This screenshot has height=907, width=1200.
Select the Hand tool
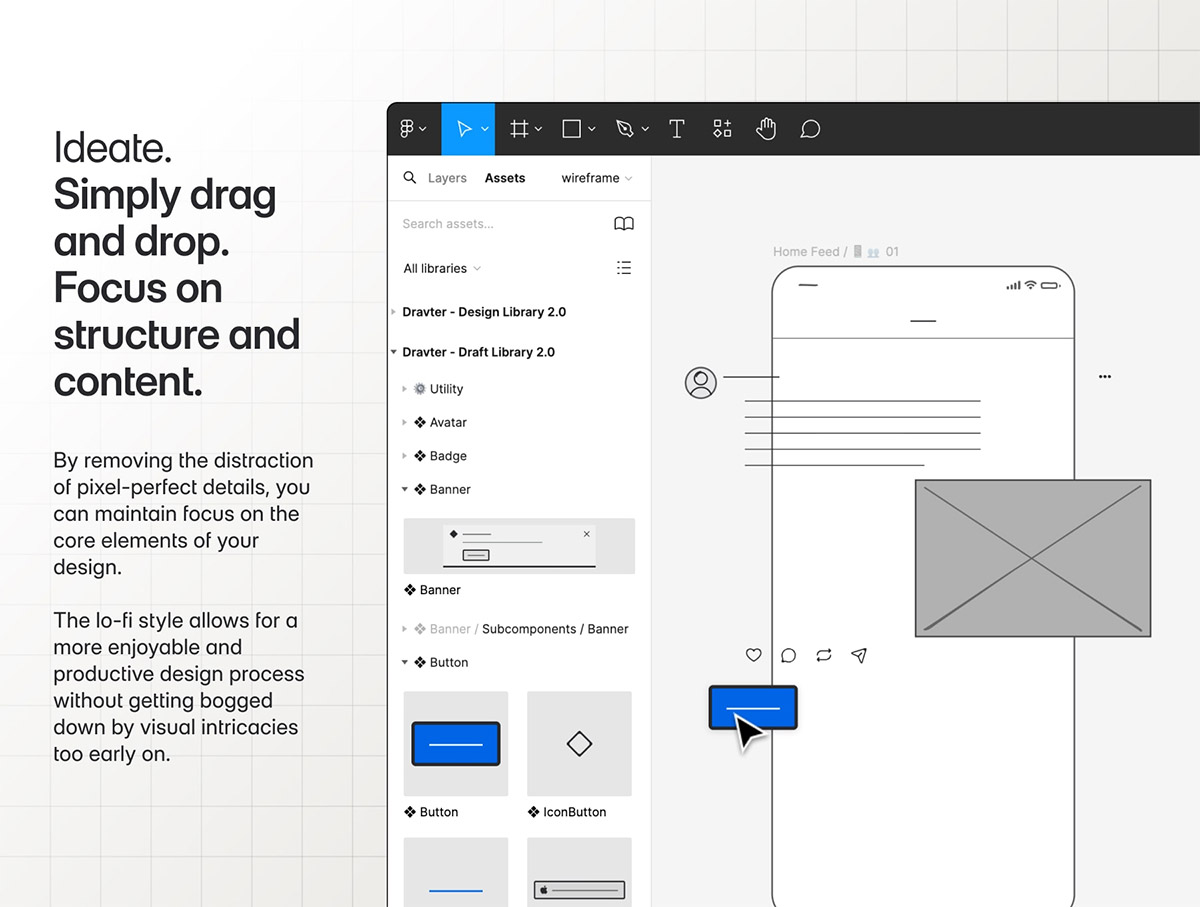(x=766, y=129)
